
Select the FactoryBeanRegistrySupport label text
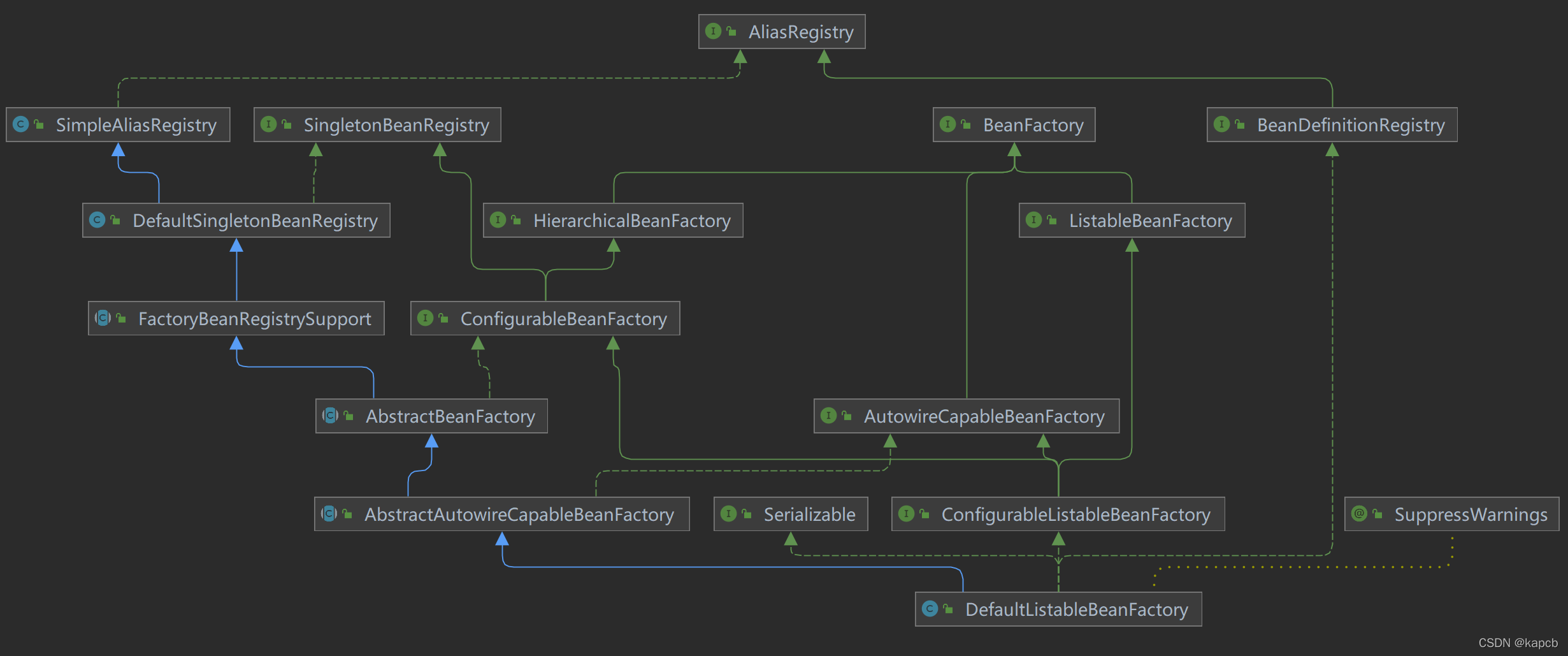pos(255,319)
